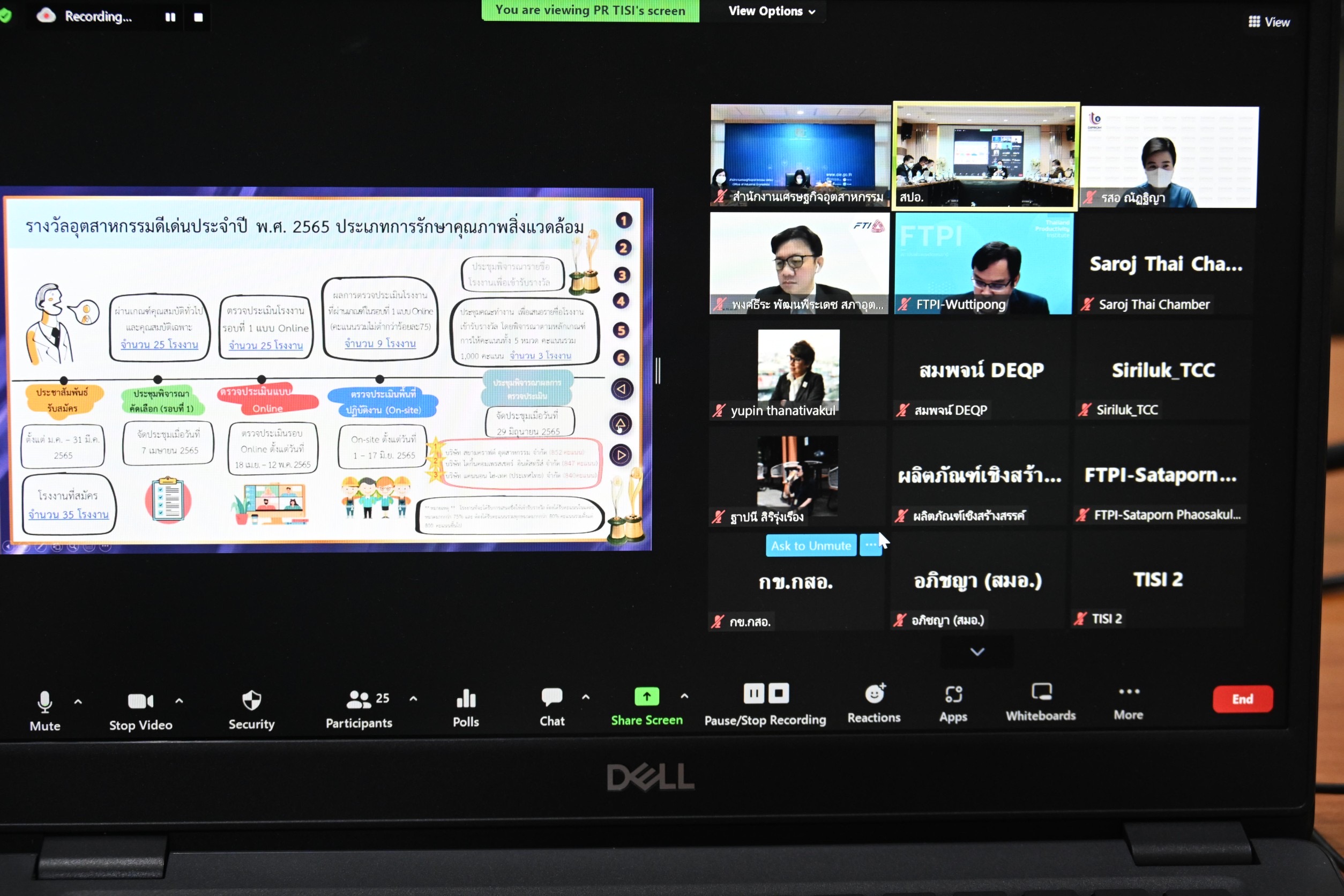Stop the recording in bottom toolbar
The image size is (1344, 896).
pyautogui.click(x=778, y=693)
